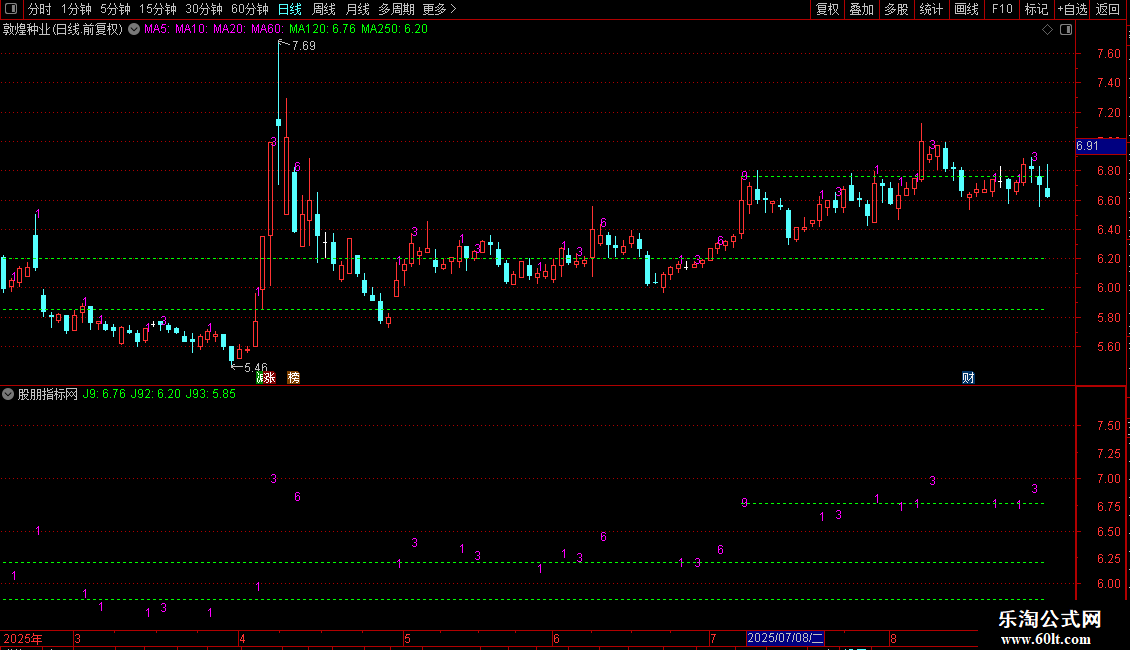Switch to 周线 weekly chart
This screenshot has height=650, width=1130.
tap(324, 9)
